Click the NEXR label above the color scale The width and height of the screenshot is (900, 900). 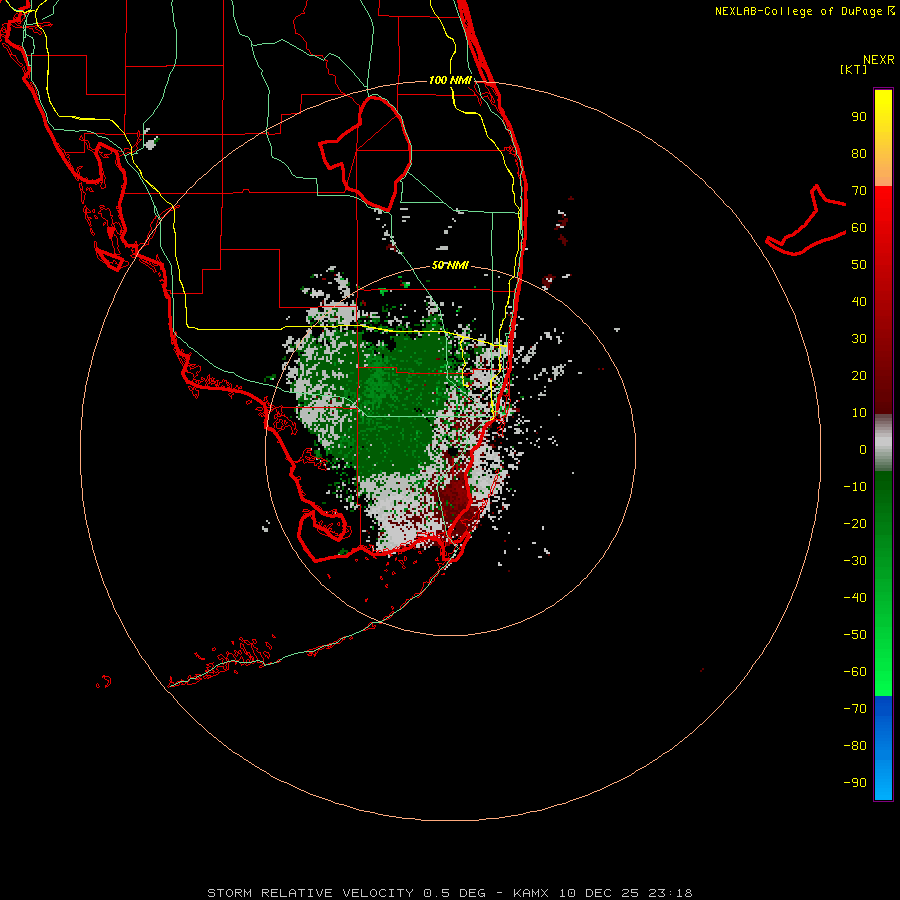878,60
